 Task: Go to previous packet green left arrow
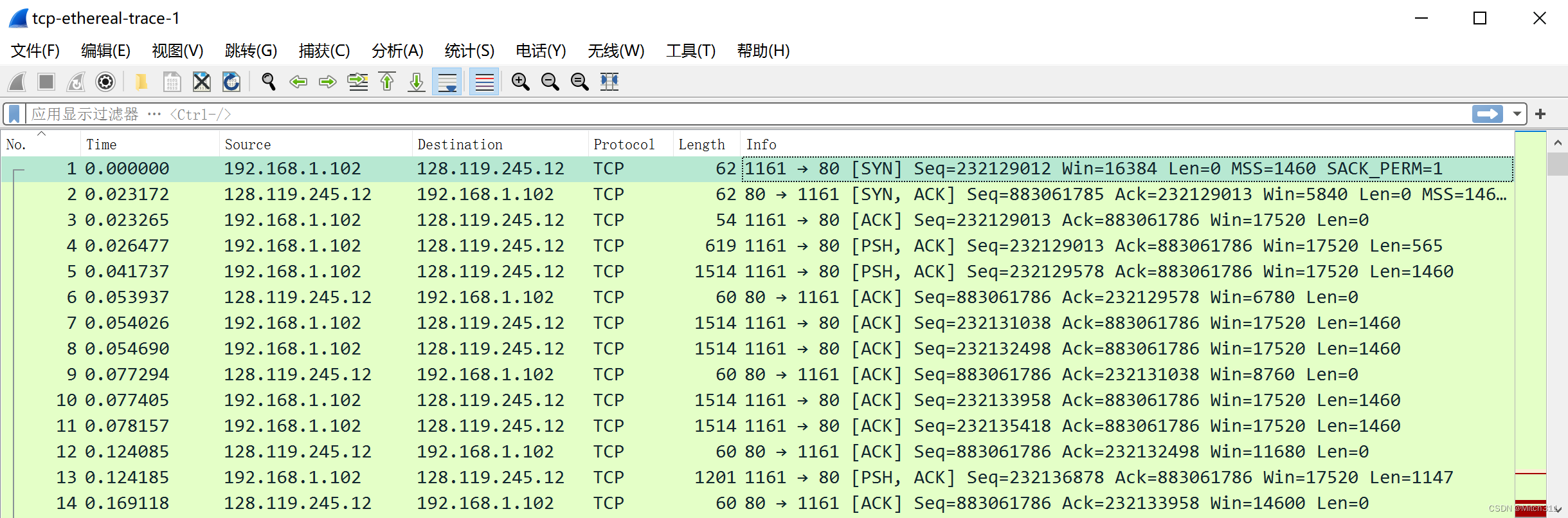298,82
